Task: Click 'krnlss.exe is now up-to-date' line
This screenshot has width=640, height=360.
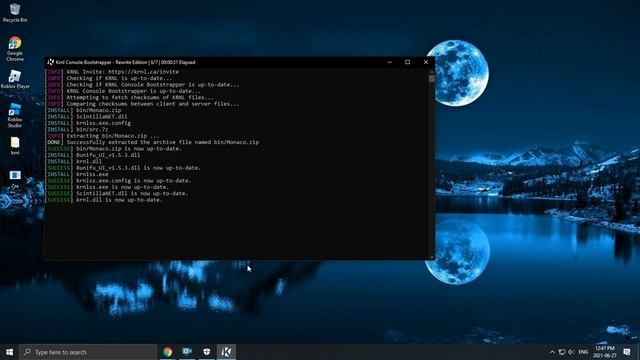Action: click(x=107, y=187)
